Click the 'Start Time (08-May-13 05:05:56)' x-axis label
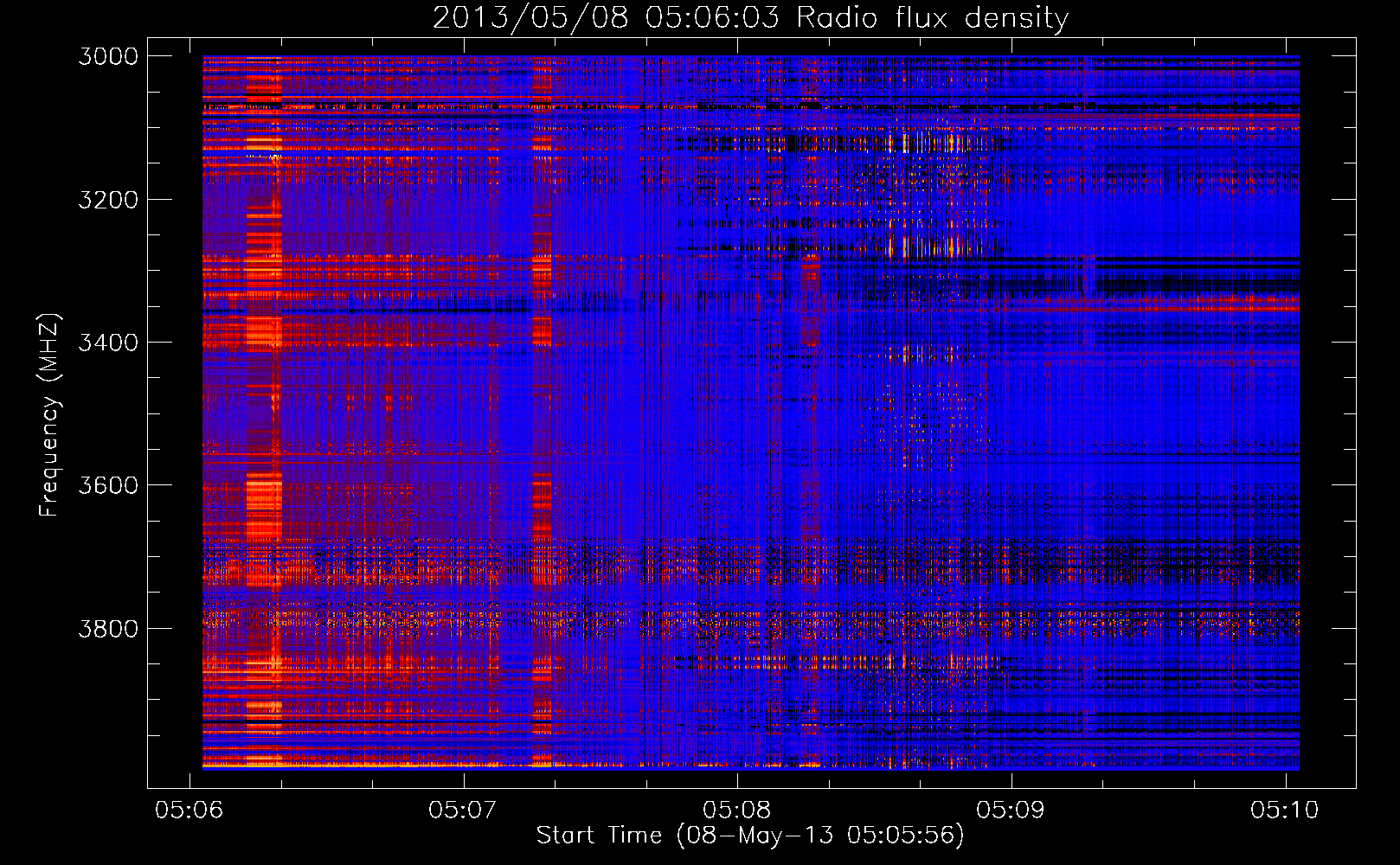The image size is (1400, 865). point(750,836)
